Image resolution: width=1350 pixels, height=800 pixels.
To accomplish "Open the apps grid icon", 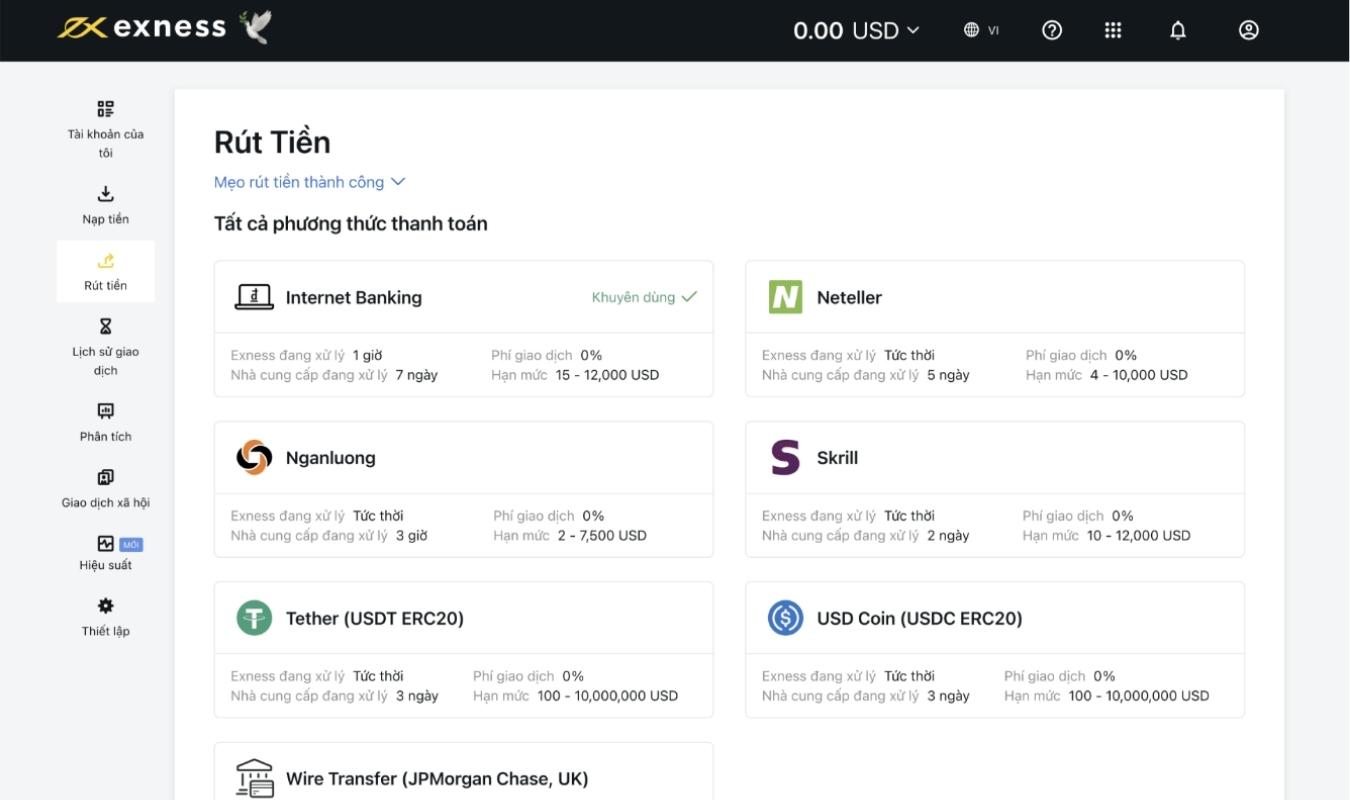I will coord(1113,30).
